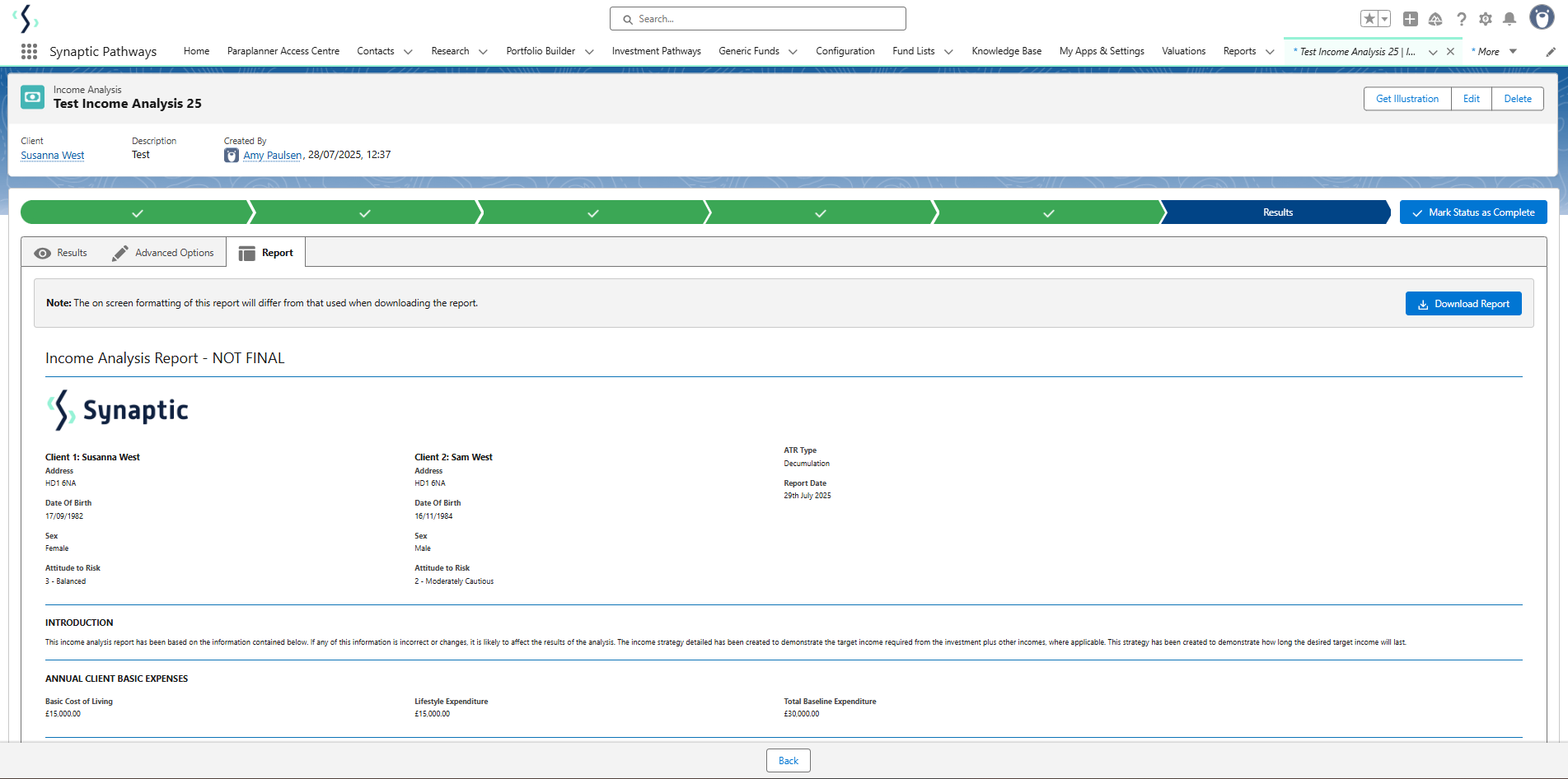Expand the Generic Funds menu chevron
Screen dimensions: 1568x779
tap(793, 52)
